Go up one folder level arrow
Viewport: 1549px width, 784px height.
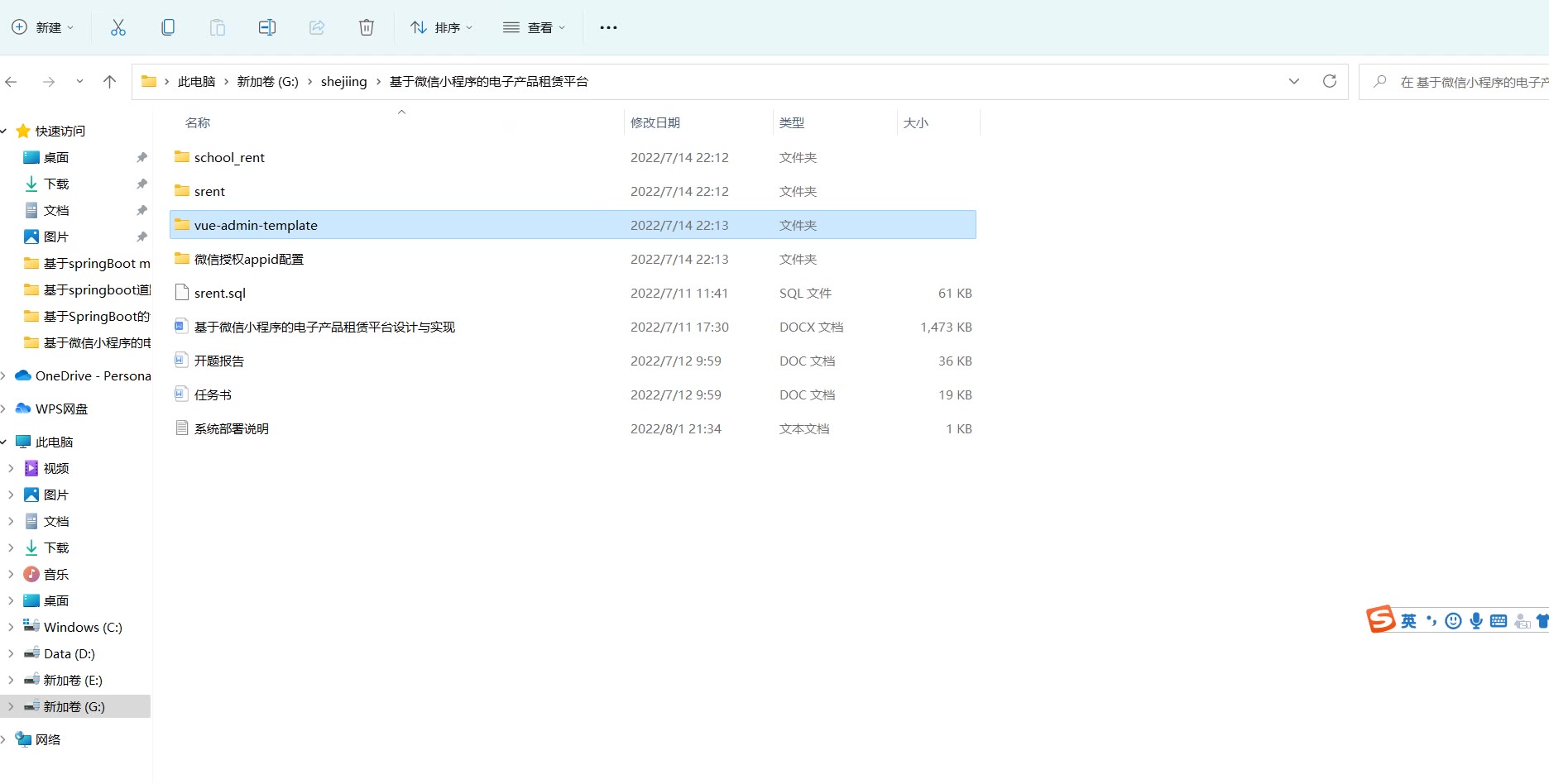point(109,81)
